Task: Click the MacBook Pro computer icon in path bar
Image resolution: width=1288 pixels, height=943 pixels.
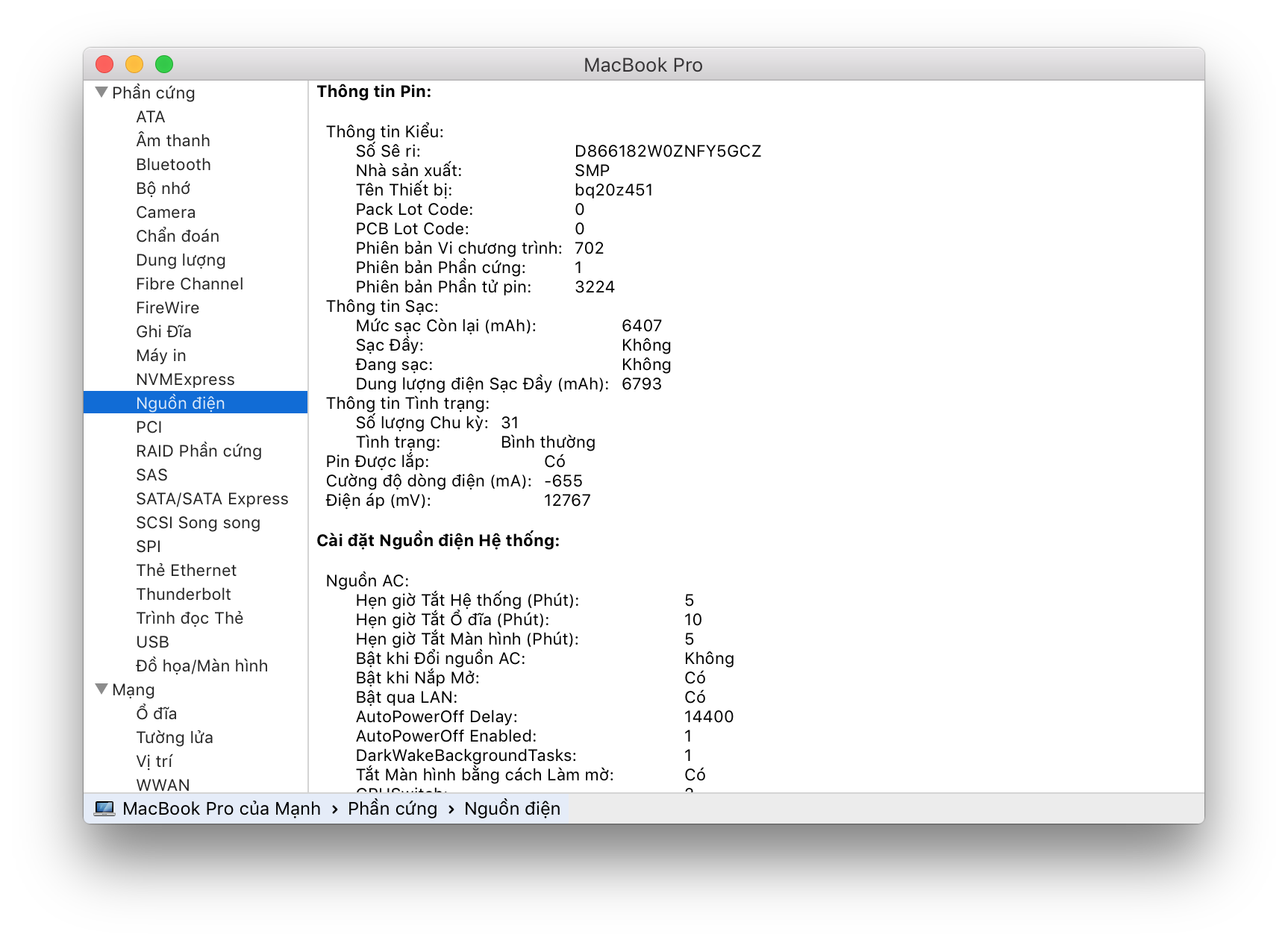Action: pyautogui.click(x=104, y=809)
